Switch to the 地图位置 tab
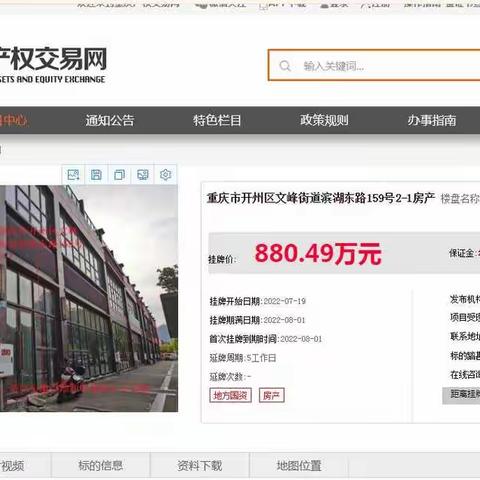 pos(299,465)
